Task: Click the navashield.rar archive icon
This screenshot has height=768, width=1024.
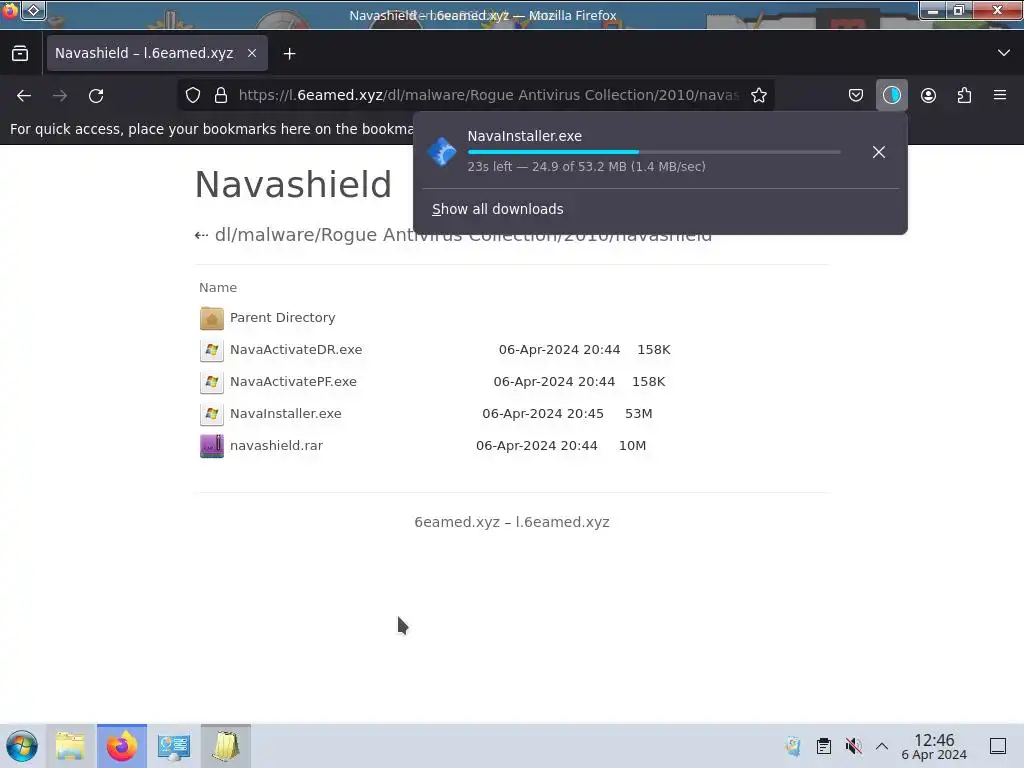Action: [212, 446]
